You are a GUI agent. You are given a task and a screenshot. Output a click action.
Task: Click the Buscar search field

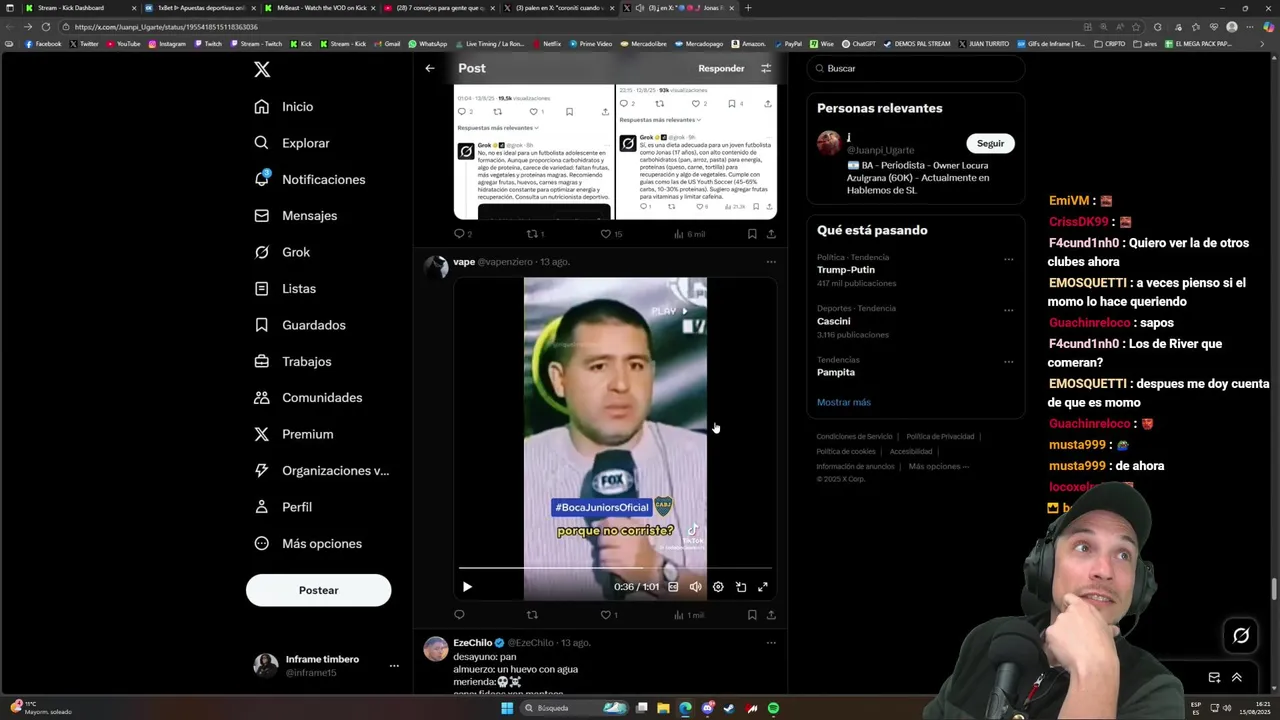point(916,68)
